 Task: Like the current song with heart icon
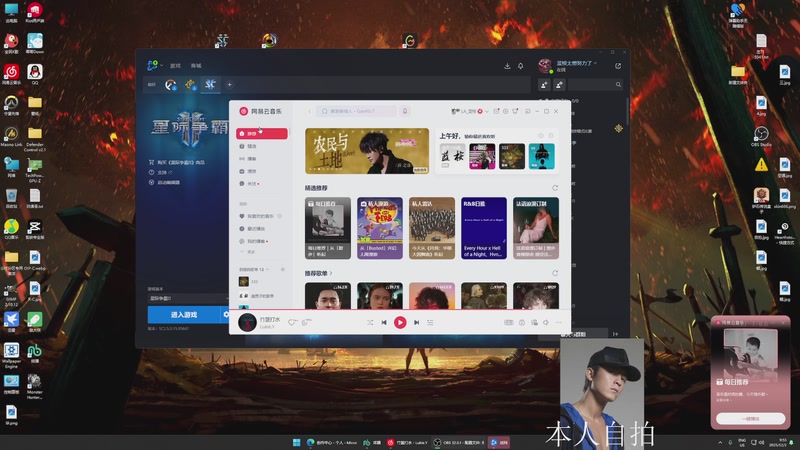(x=292, y=322)
